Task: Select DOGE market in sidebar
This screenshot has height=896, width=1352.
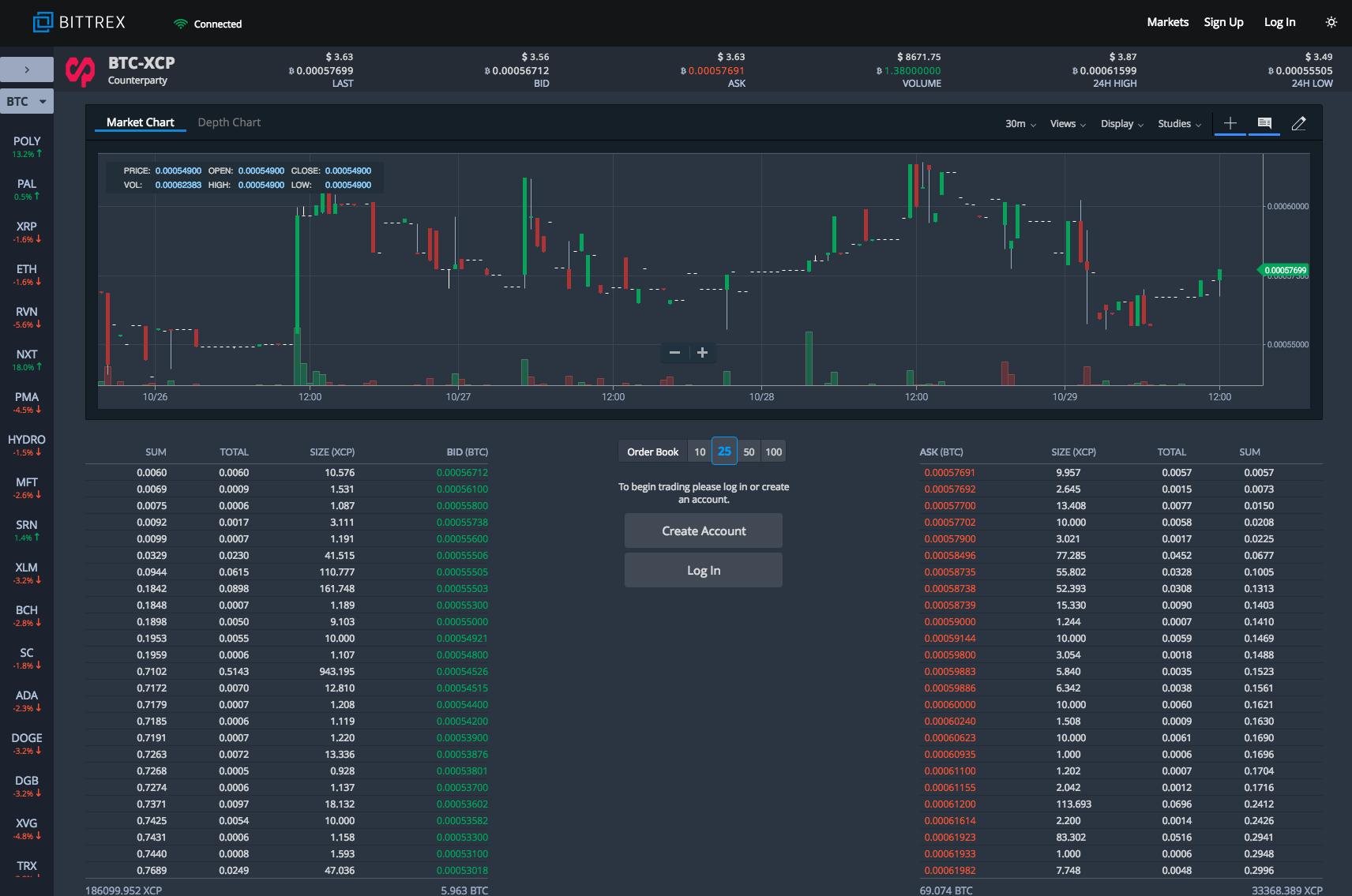Action: 27,744
